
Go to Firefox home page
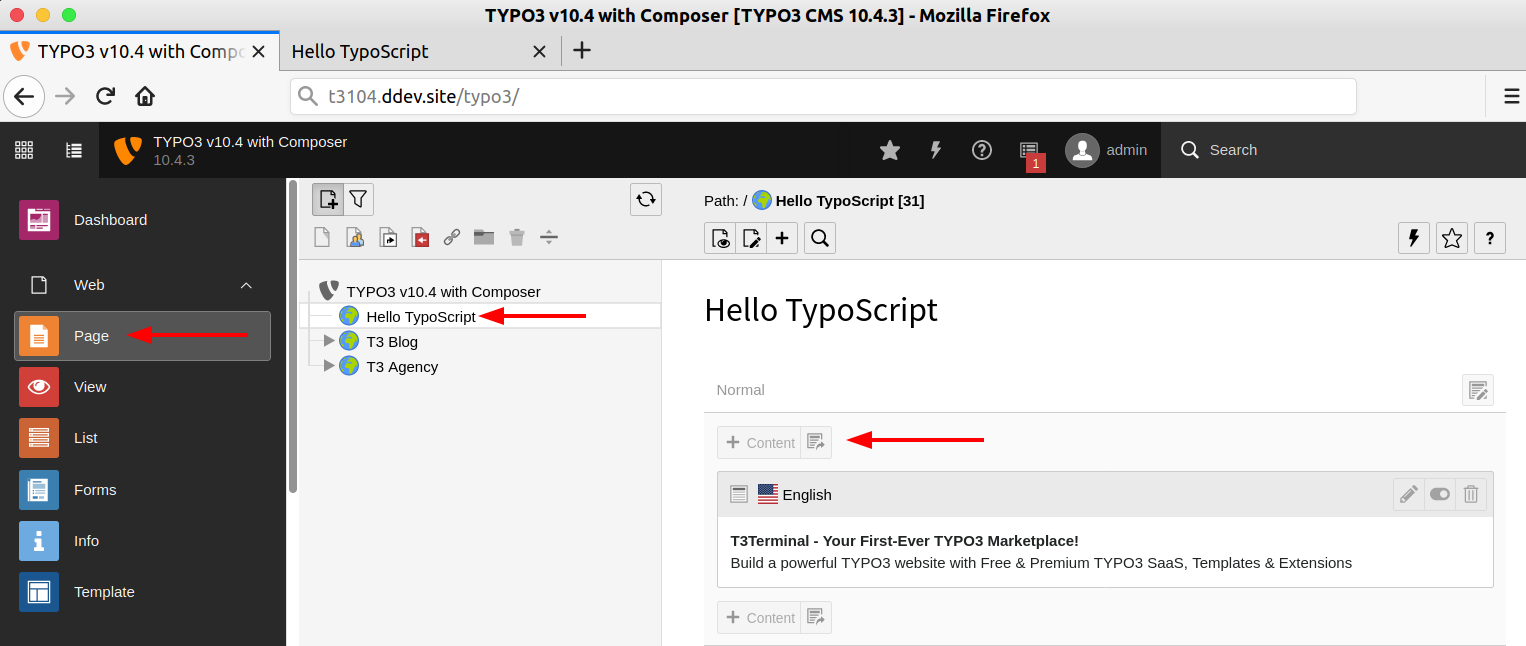click(x=145, y=97)
